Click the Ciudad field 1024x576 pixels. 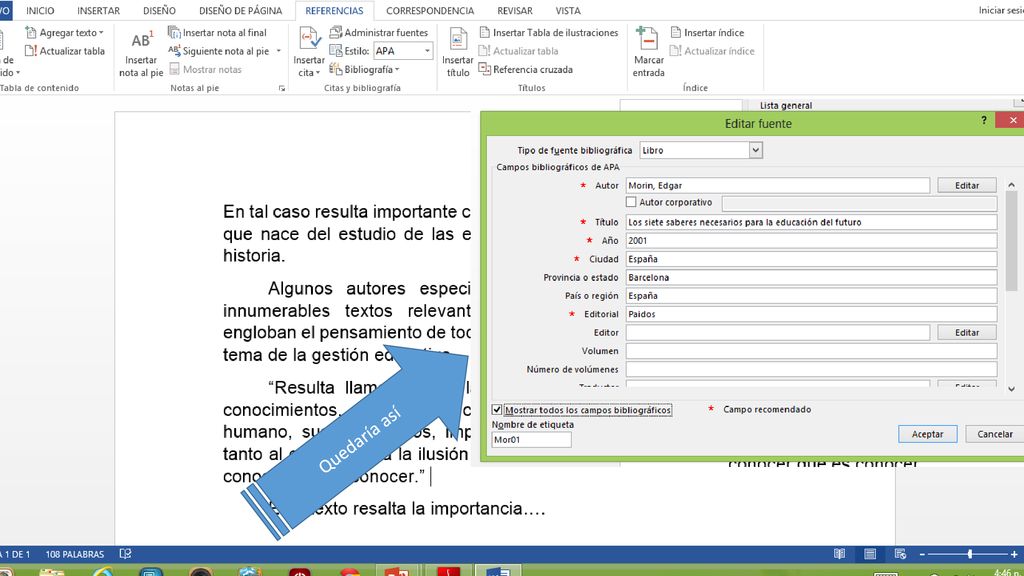811,259
